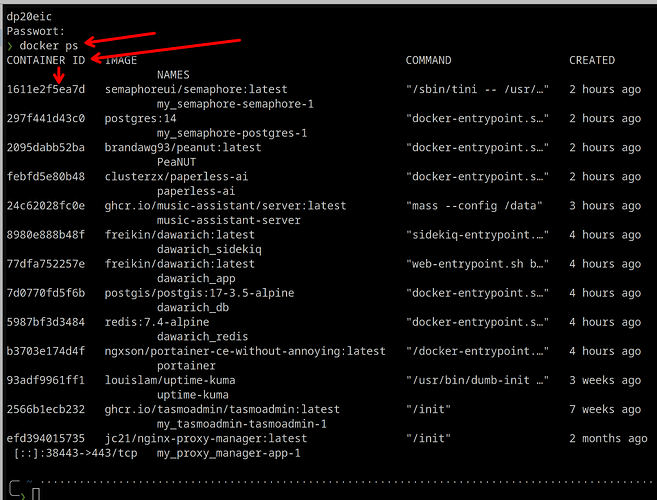The width and height of the screenshot is (657, 500).
Task: Click image redis:7.4-alpine
Action: pyautogui.click(x=157, y=322)
